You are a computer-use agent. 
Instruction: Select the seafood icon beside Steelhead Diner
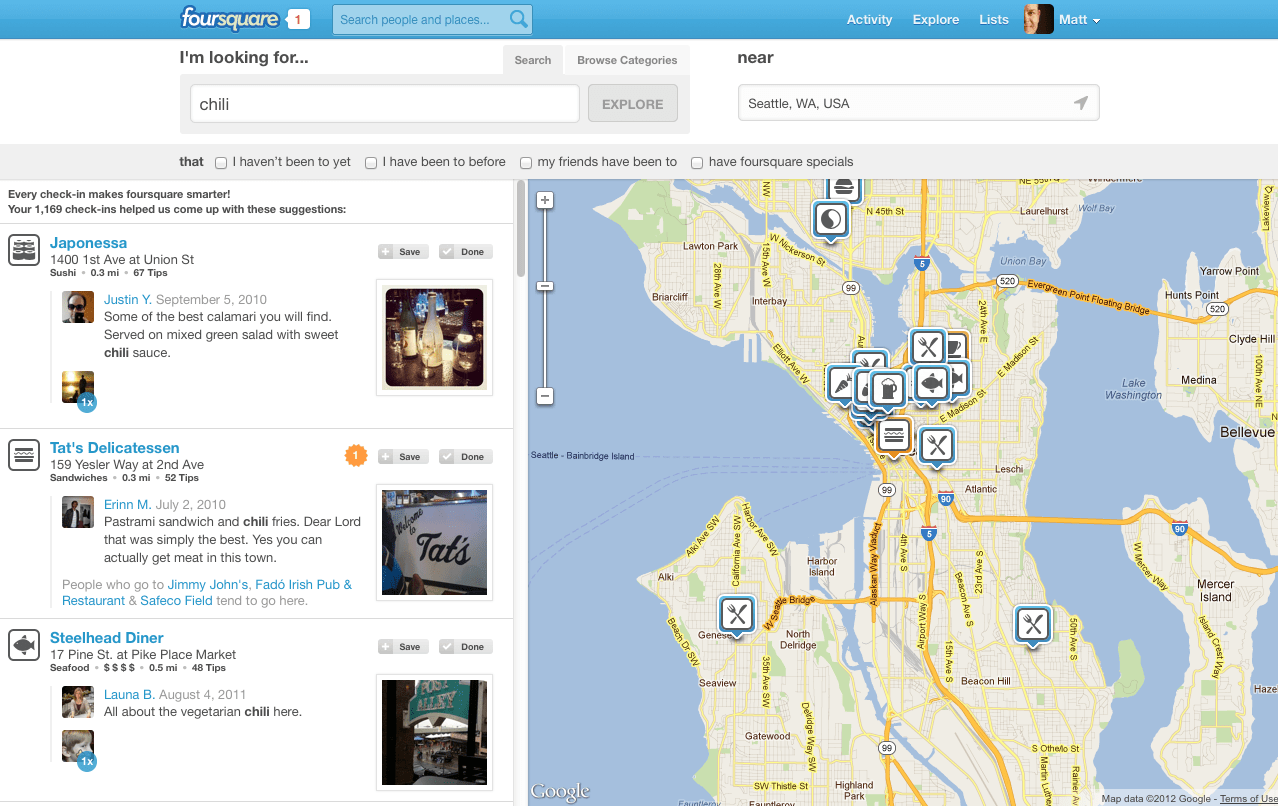(23, 644)
